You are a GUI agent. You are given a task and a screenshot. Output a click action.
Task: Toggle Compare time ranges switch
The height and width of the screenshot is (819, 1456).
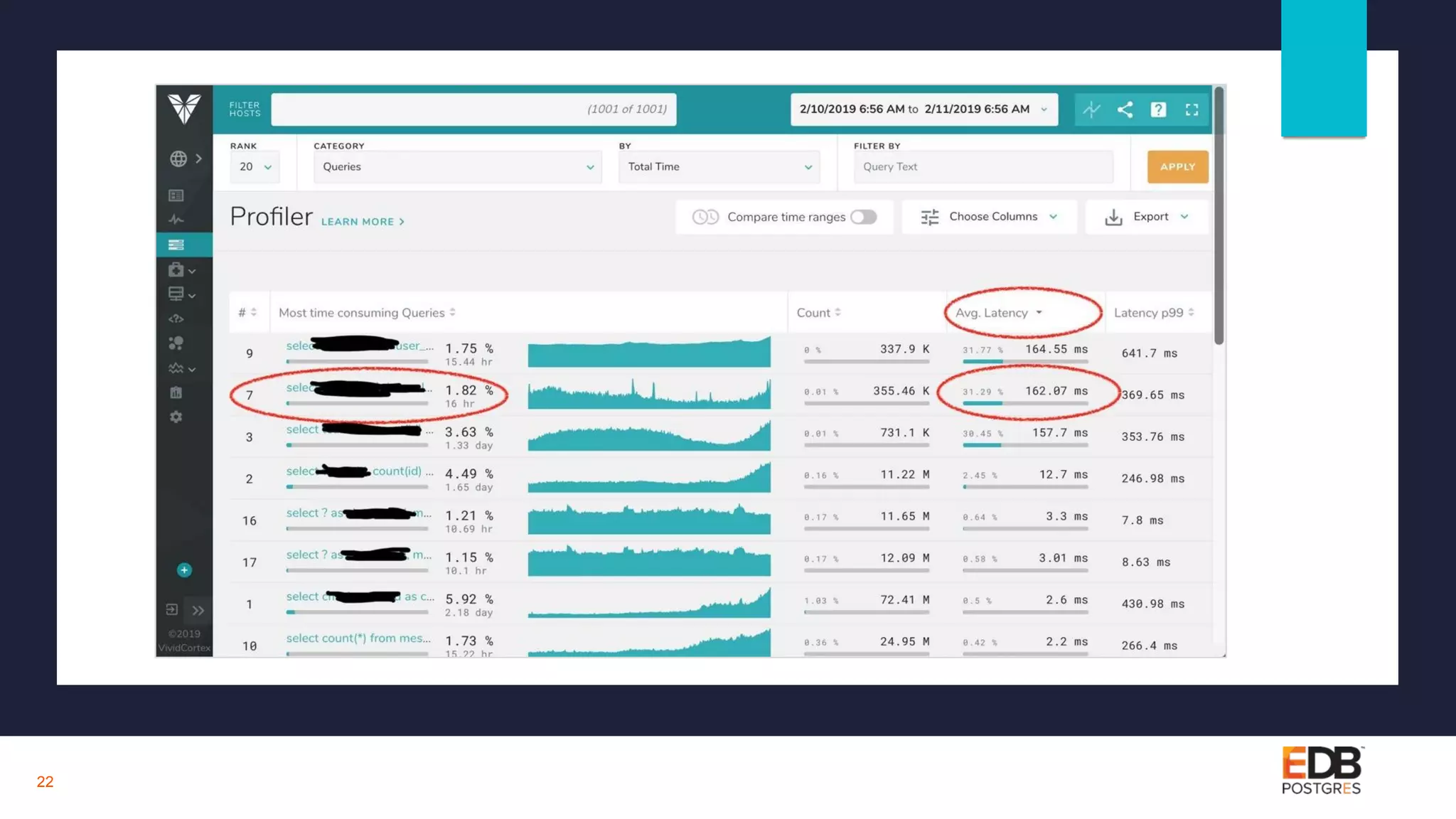point(864,217)
